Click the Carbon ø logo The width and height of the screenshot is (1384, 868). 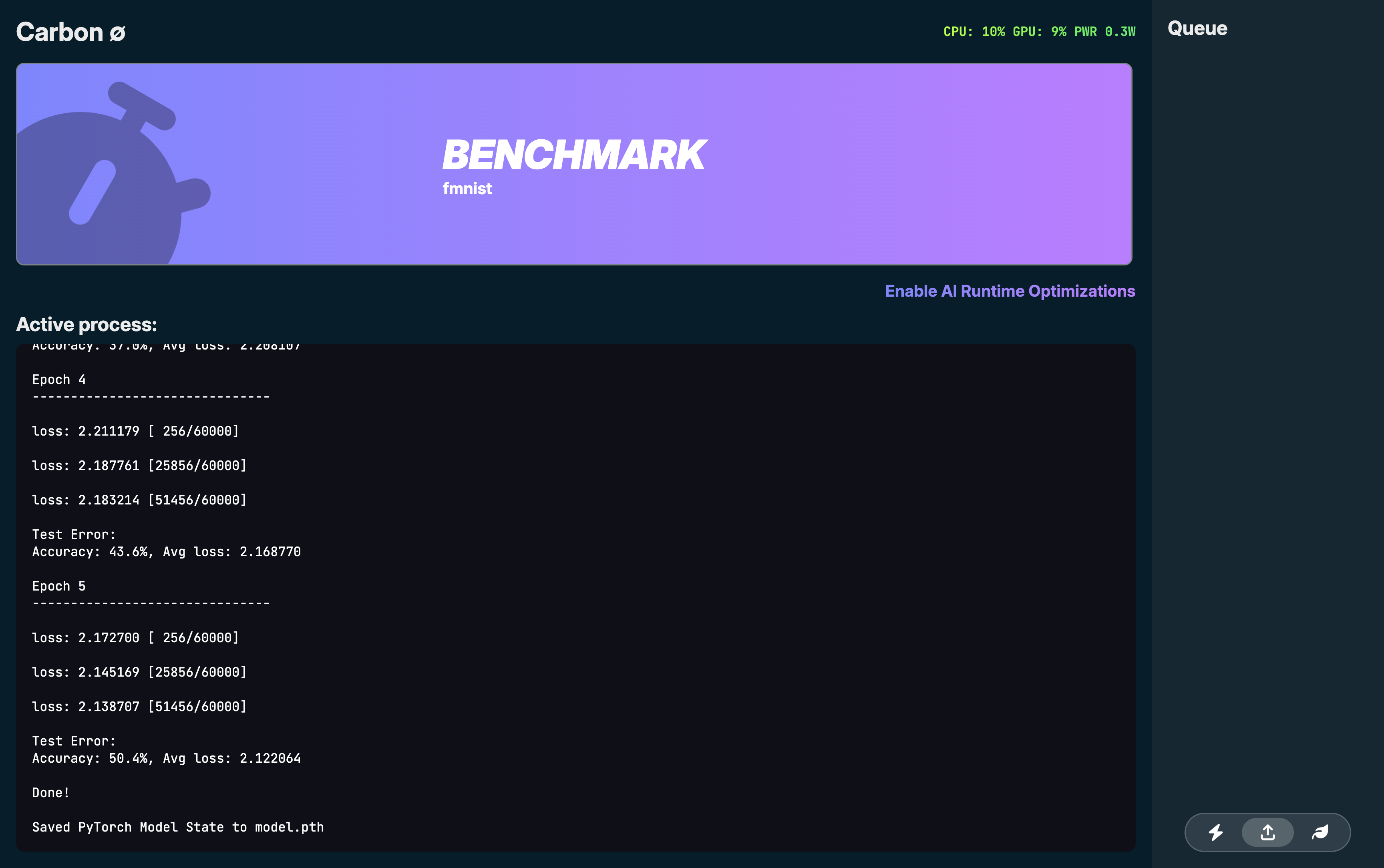click(70, 32)
